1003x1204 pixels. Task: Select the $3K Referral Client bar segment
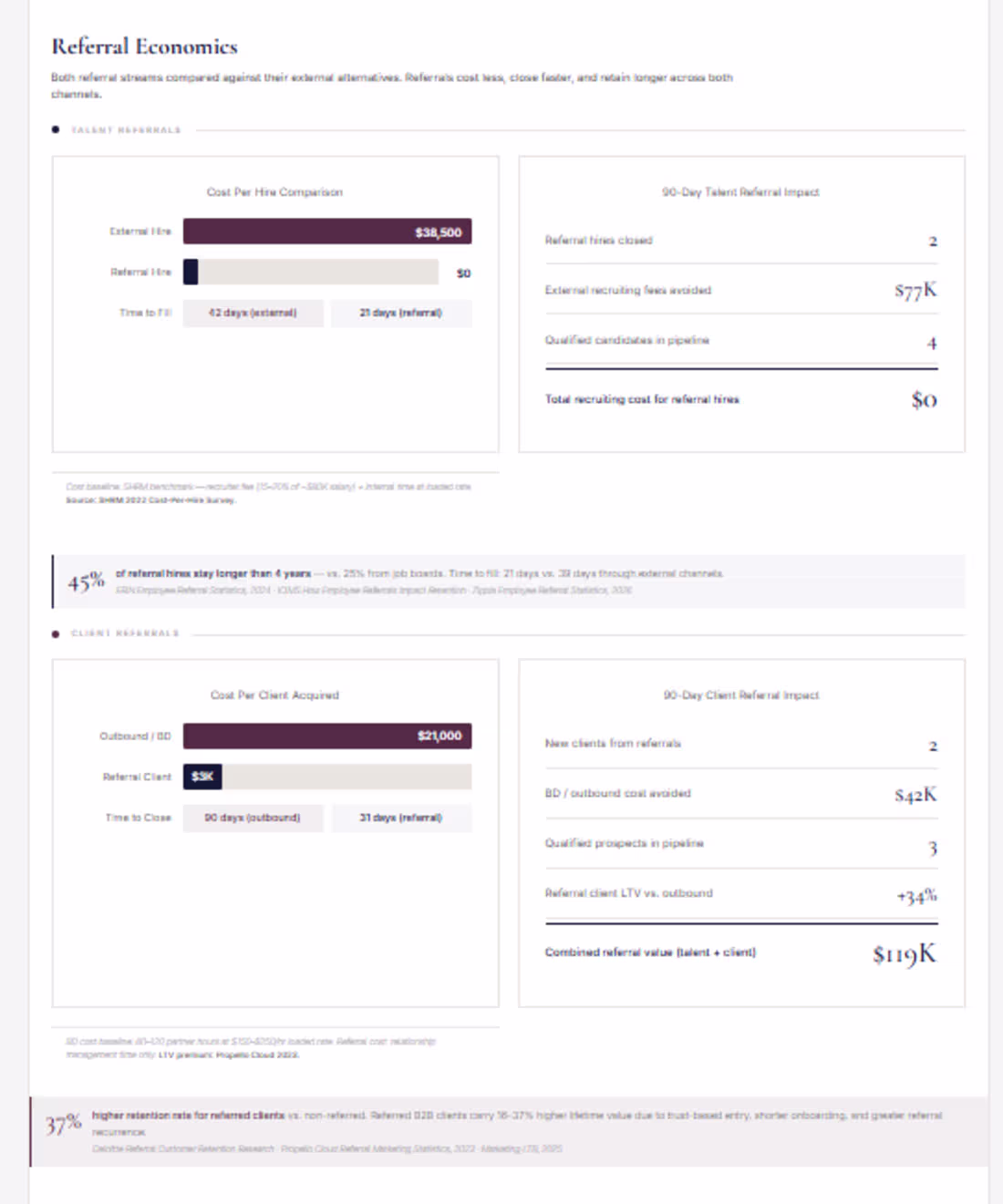(x=202, y=777)
